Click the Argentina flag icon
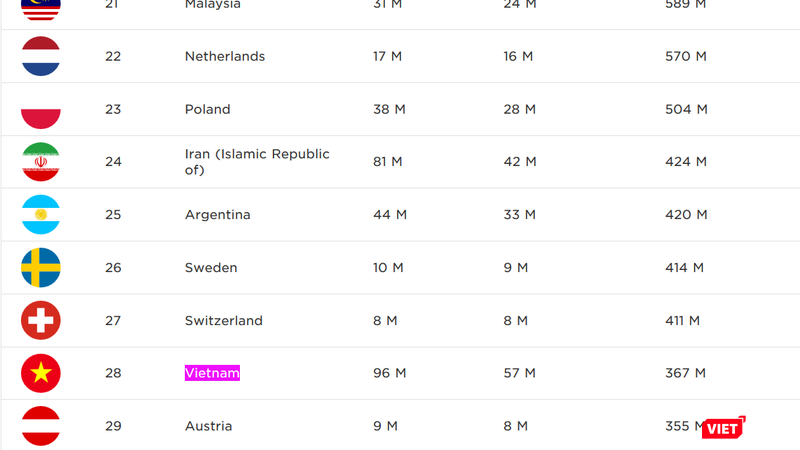This screenshot has height=450, width=800. (x=41, y=215)
